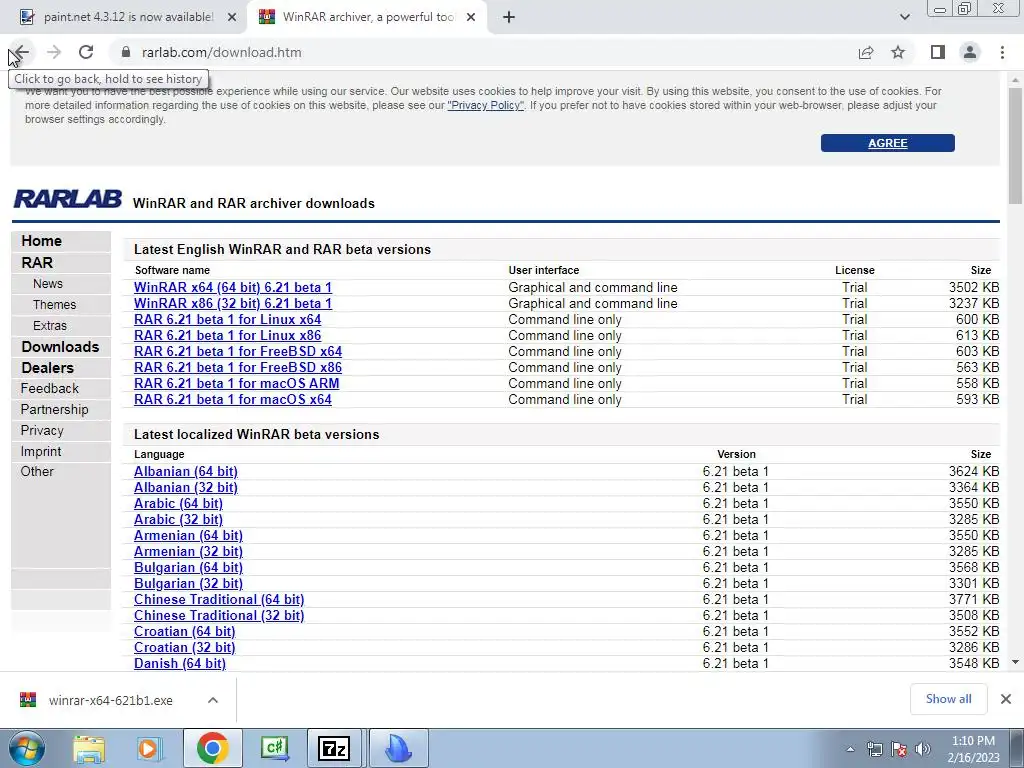Viewport: 1024px width, 768px height.
Task: Open a new browser tab
Action: coord(509,17)
